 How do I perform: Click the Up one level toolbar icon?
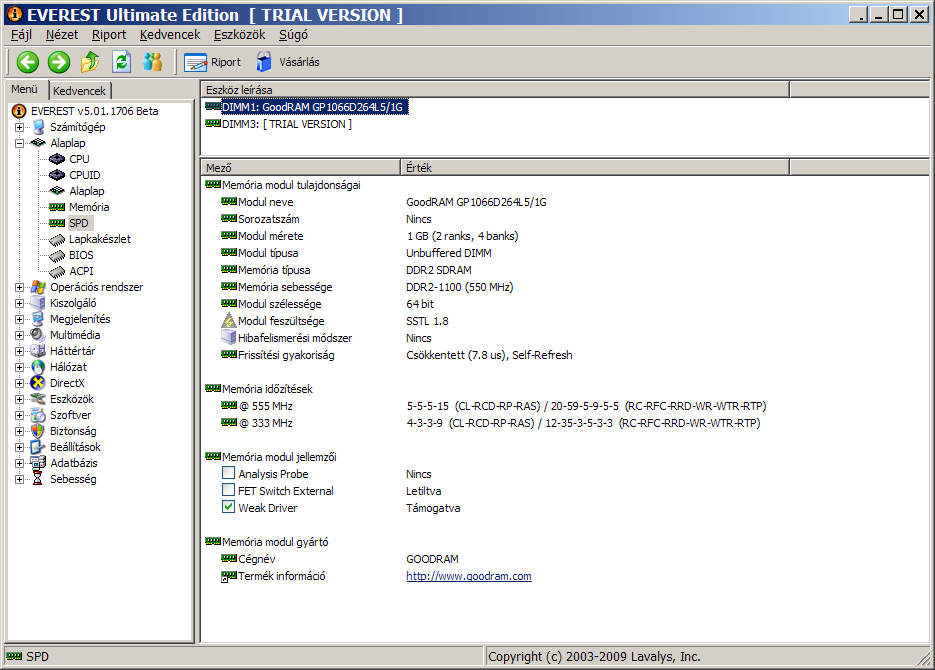click(x=90, y=62)
